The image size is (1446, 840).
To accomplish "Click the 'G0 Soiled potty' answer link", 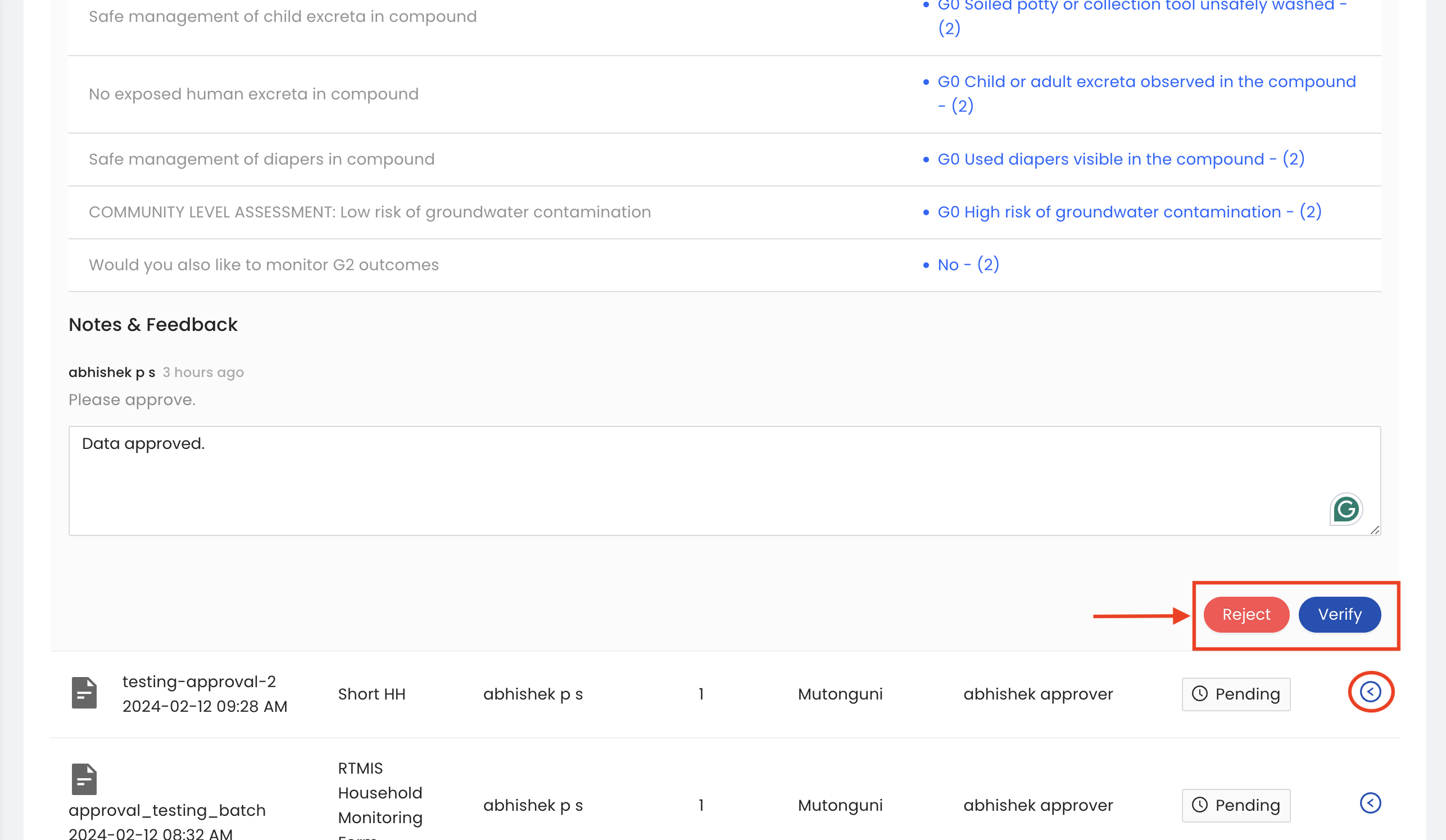I will pyautogui.click(x=1141, y=7).
